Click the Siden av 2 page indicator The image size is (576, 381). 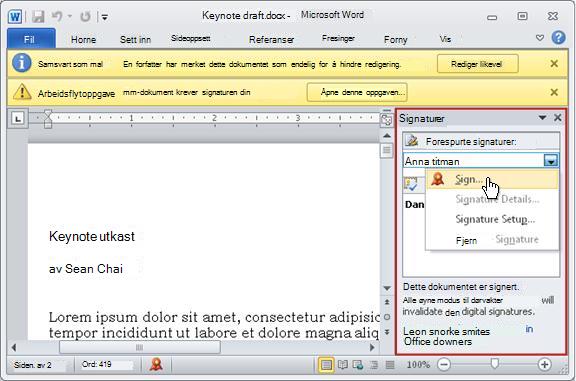(x=33, y=365)
